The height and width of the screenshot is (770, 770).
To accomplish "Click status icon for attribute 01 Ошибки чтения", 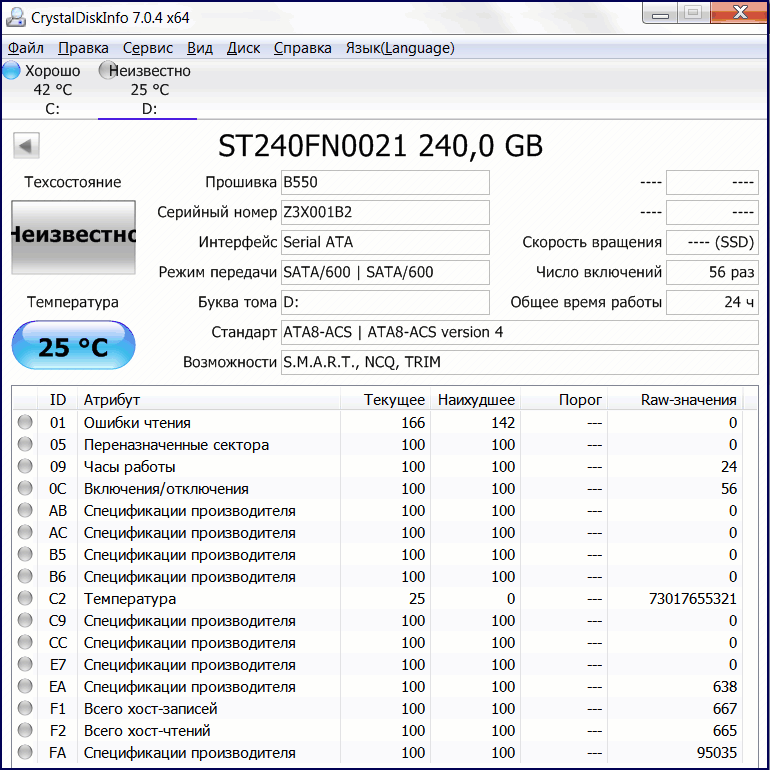I will [x=25, y=422].
